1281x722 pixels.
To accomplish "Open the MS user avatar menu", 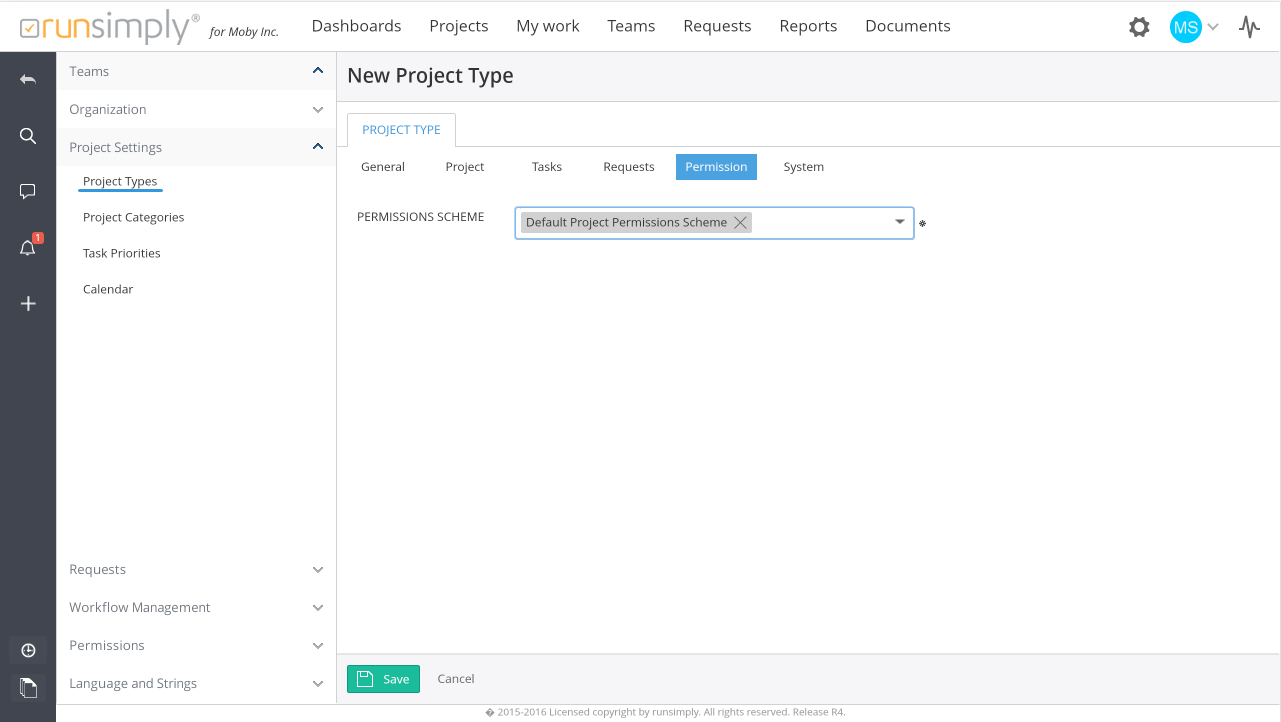I will [1186, 27].
